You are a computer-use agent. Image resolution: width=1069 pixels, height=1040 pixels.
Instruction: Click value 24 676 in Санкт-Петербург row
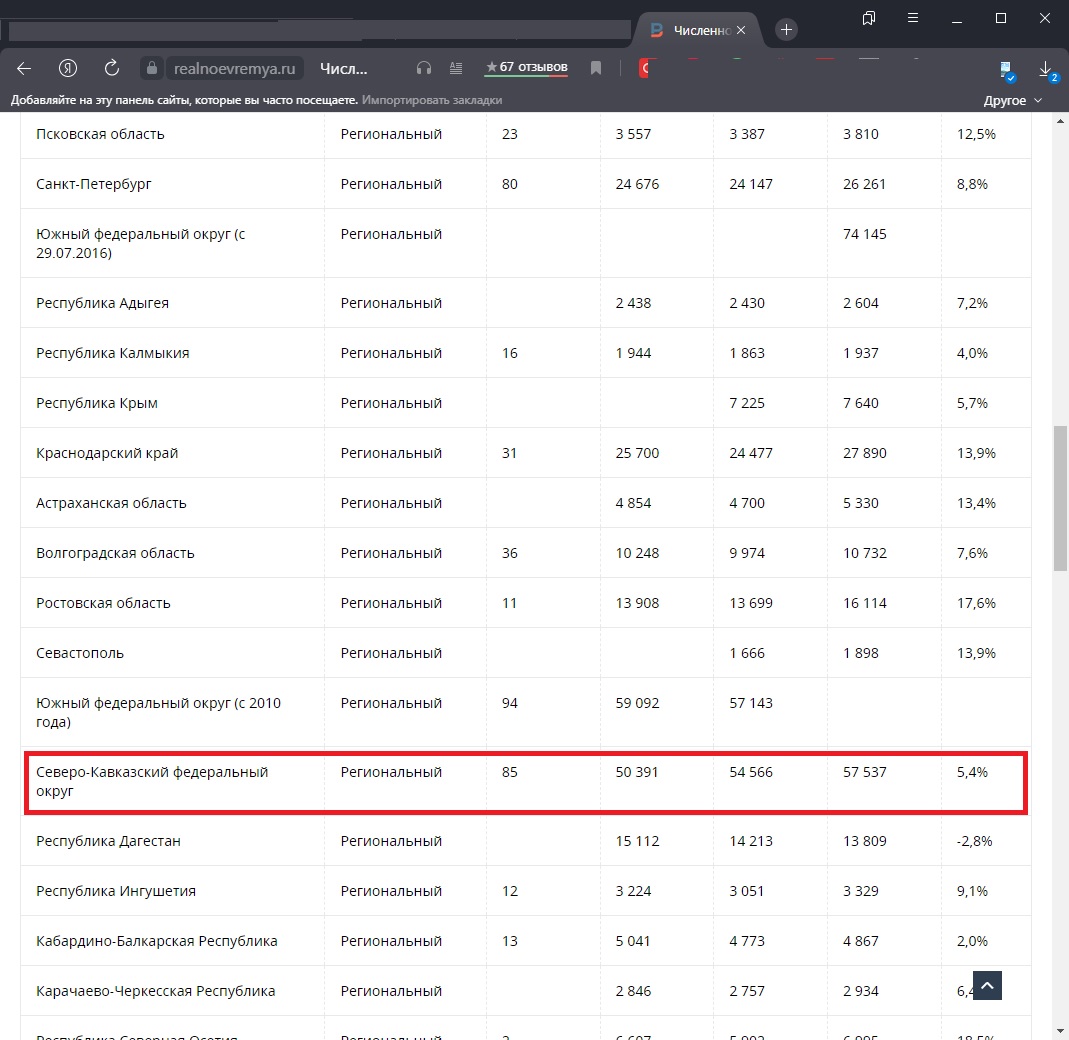tap(637, 184)
